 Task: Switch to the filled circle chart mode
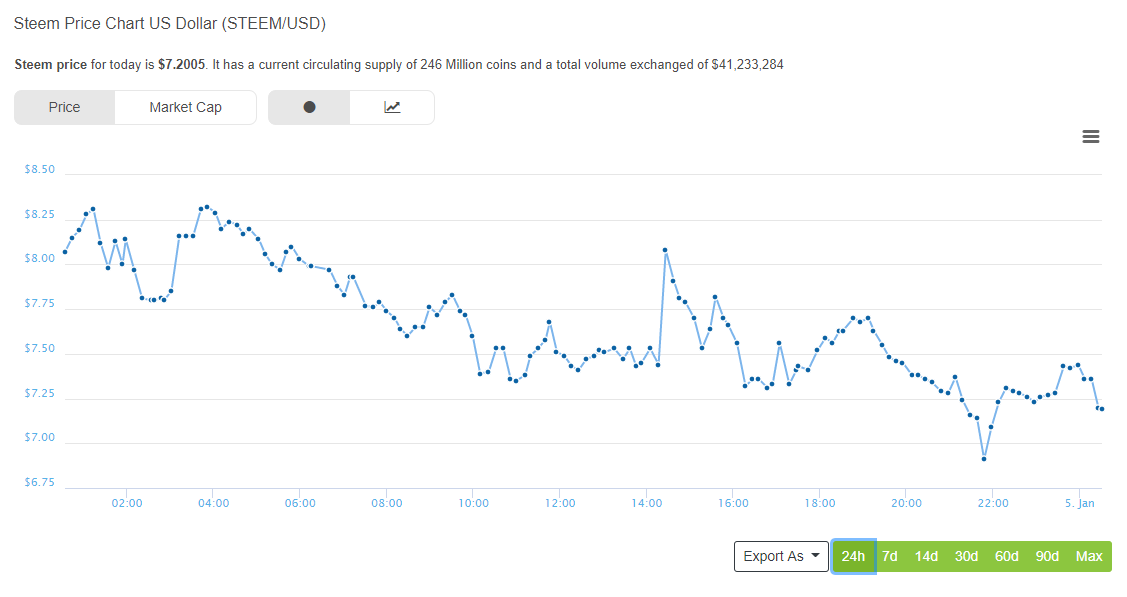pyautogui.click(x=309, y=107)
